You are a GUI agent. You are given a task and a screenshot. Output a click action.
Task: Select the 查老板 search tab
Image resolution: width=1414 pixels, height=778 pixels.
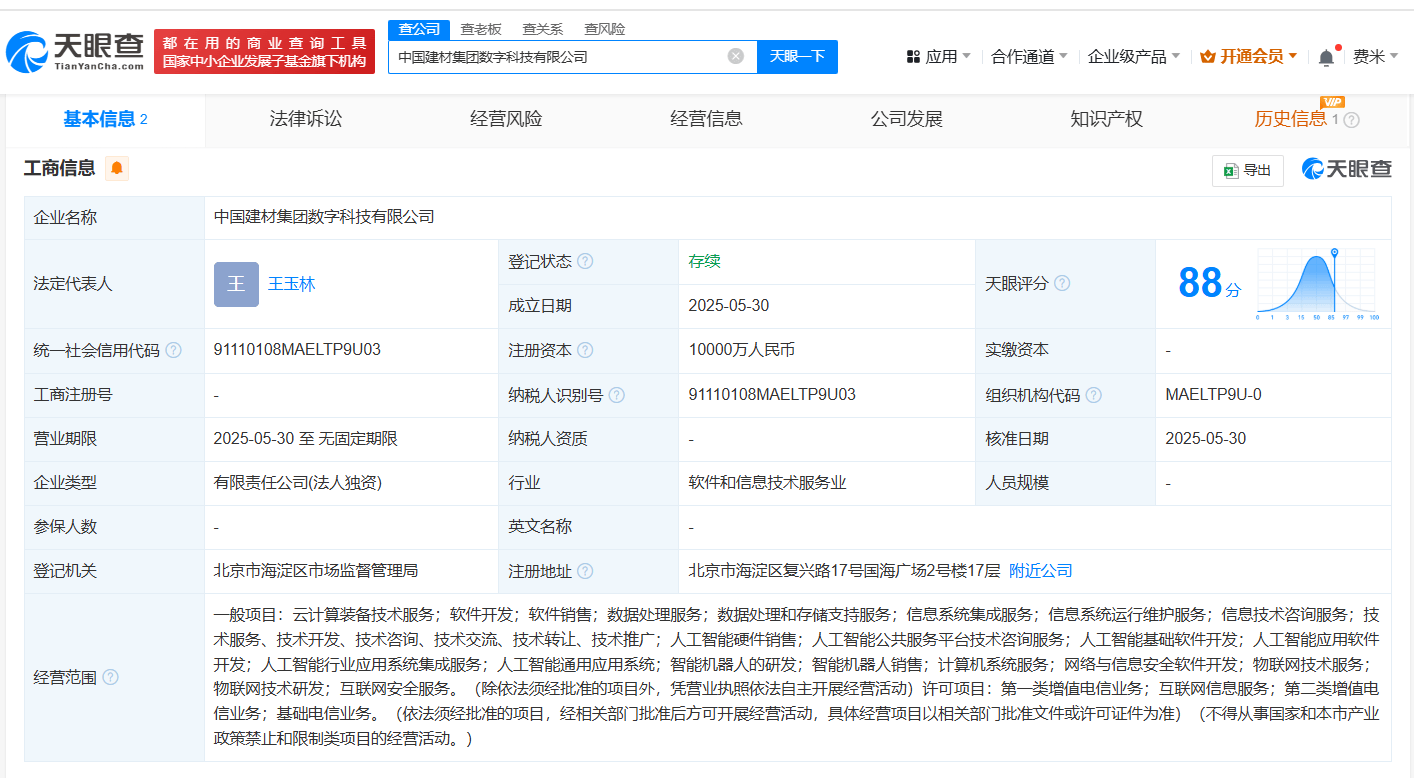click(x=481, y=29)
